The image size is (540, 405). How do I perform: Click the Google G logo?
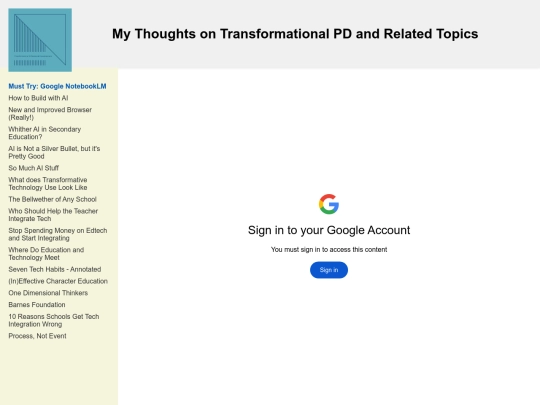[329, 204]
